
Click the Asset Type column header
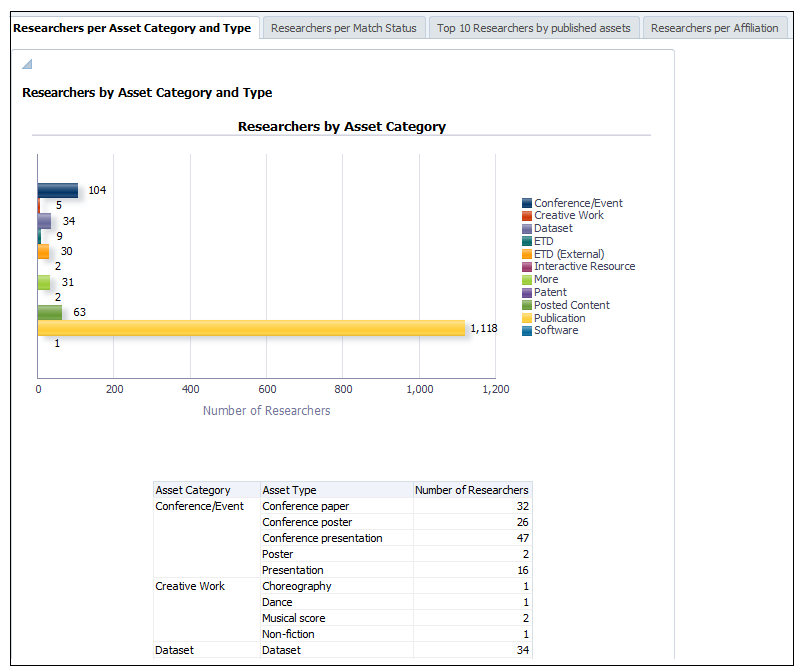(x=290, y=490)
